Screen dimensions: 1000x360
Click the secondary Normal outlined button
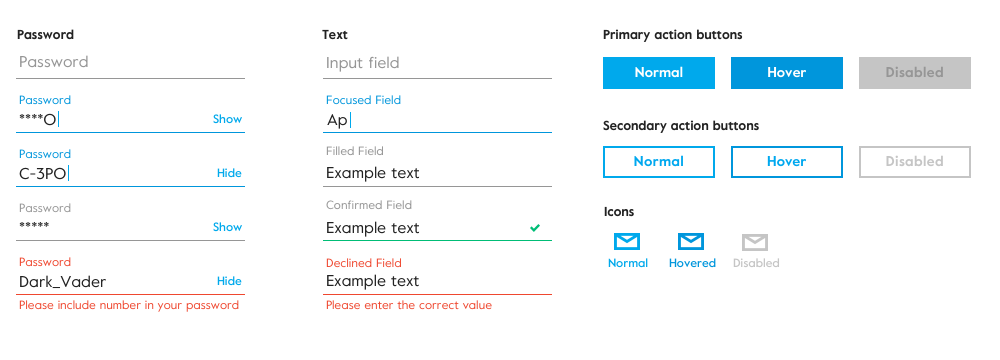pos(659,161)
